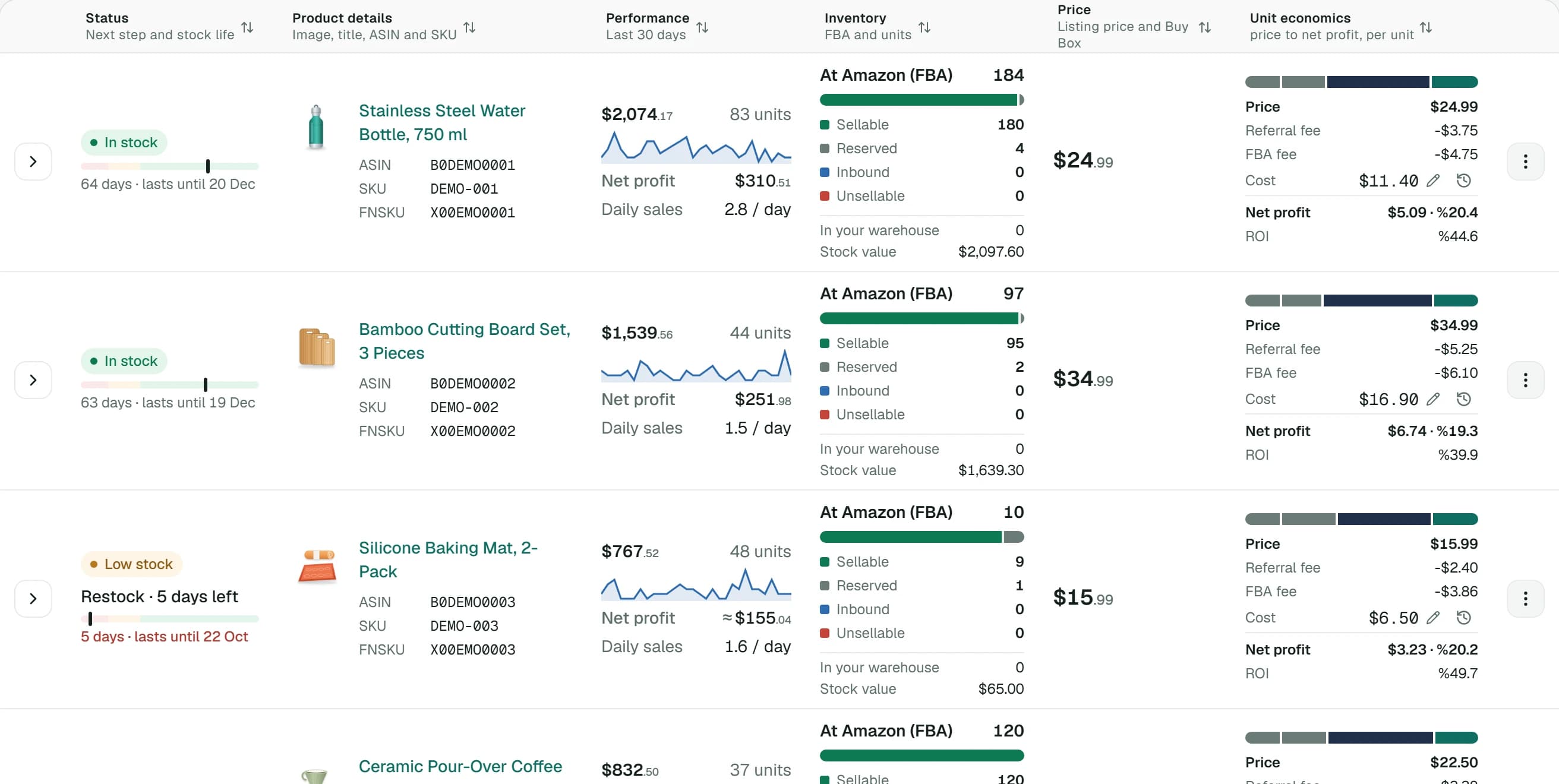Open Ceramic Pour-Over Coffee product link
Image resolution: width=1559 pixels, height=784 pixels.
pos(460,766)
